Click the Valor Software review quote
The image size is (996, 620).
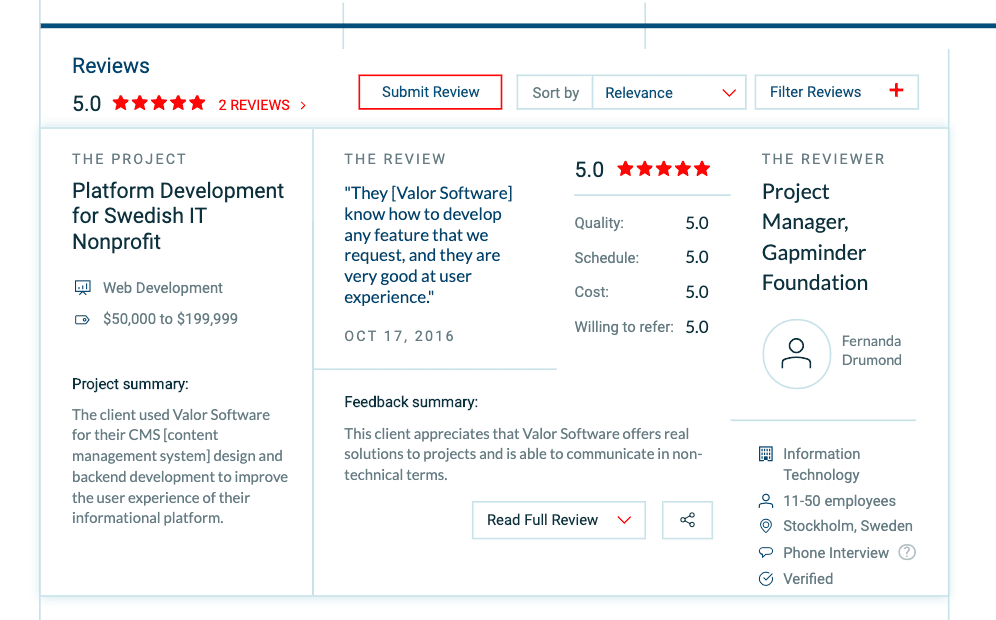[x=428, y=245]
